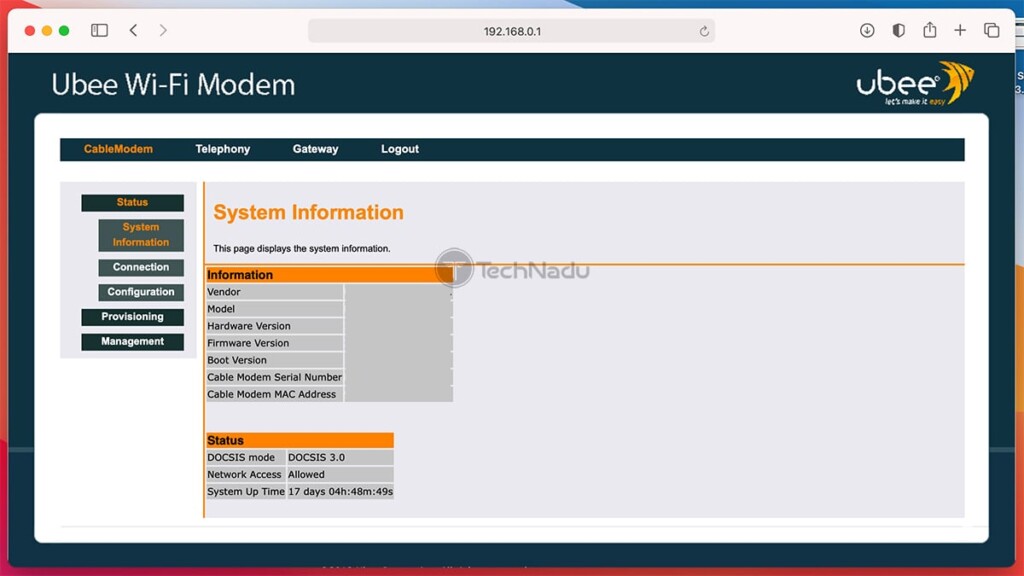Minimize the Safari window
This screenshot has width=1024, height=576.
click(46, 31)
